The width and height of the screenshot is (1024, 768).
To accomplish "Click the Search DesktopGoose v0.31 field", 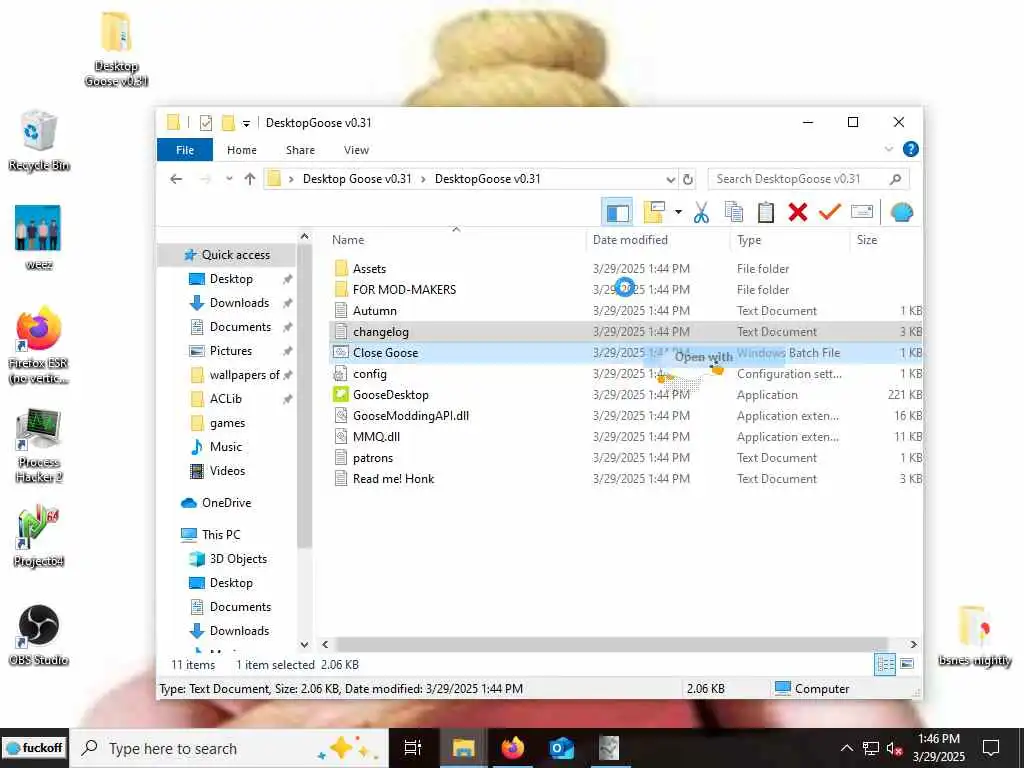I will coord(808,179).
